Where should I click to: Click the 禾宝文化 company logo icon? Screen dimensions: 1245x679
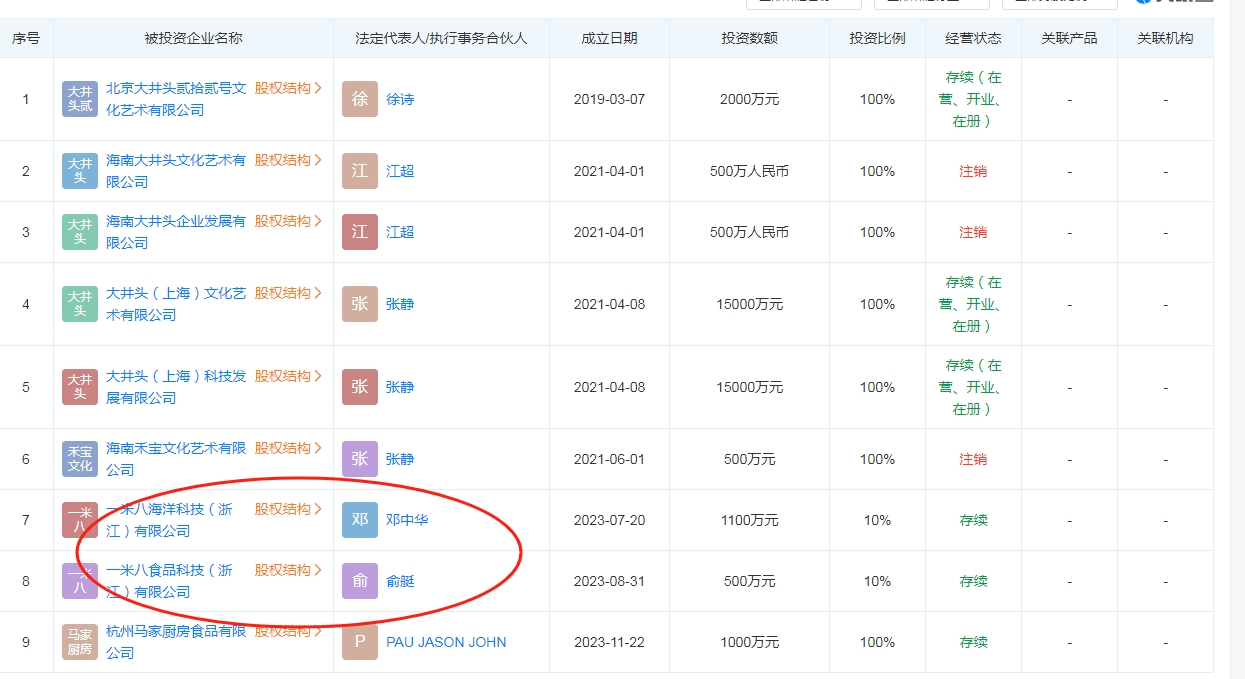click(80, 459)
